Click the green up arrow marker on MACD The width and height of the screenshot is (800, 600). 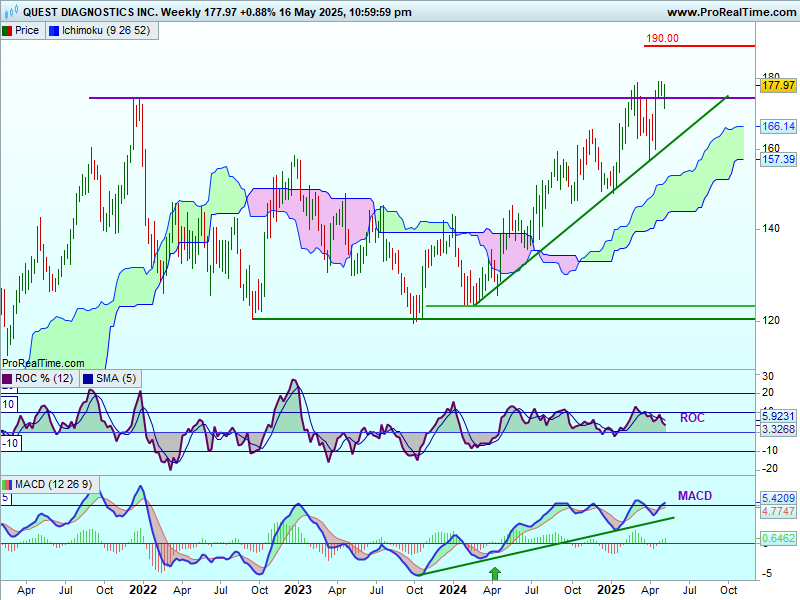tap(494, 573)
